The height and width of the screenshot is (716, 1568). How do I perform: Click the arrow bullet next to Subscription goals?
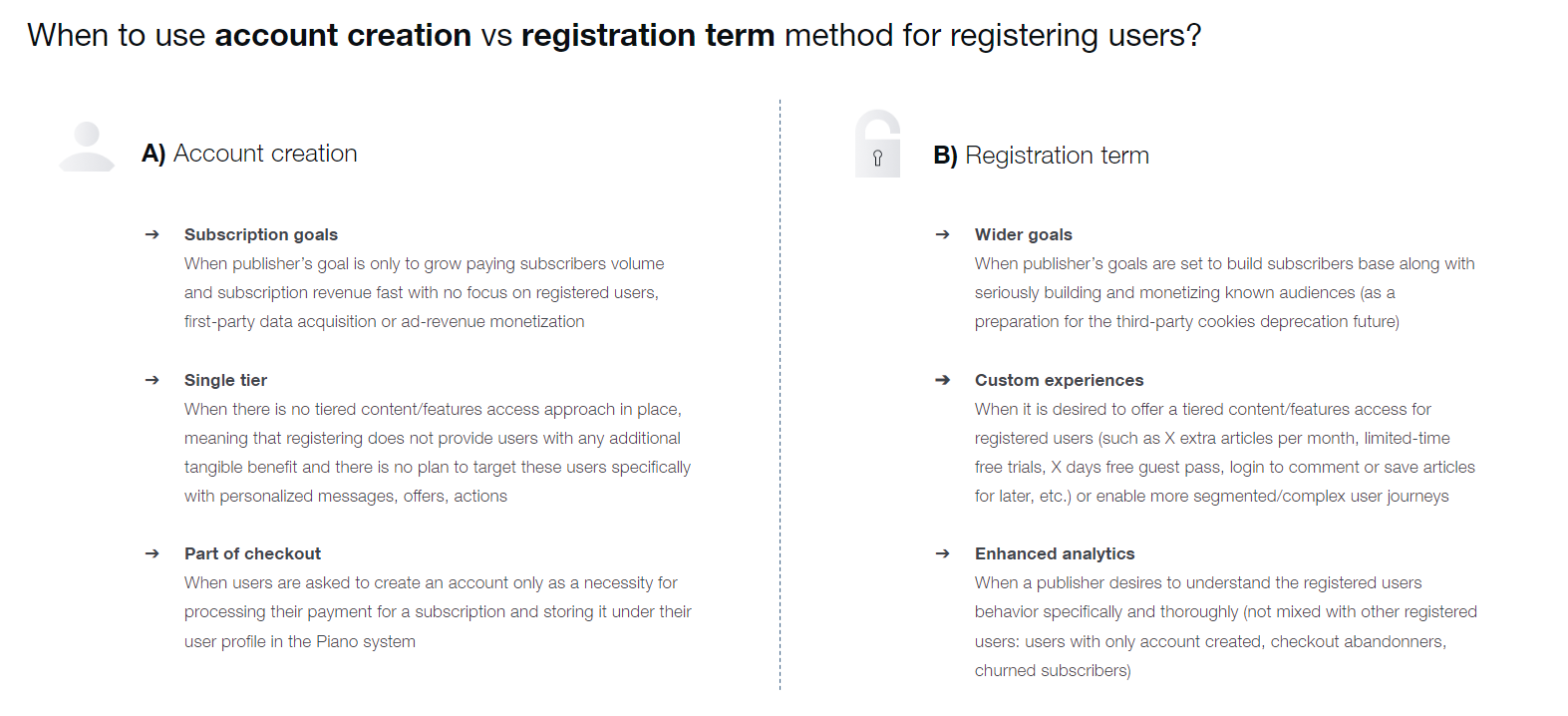tap(152, 234)
